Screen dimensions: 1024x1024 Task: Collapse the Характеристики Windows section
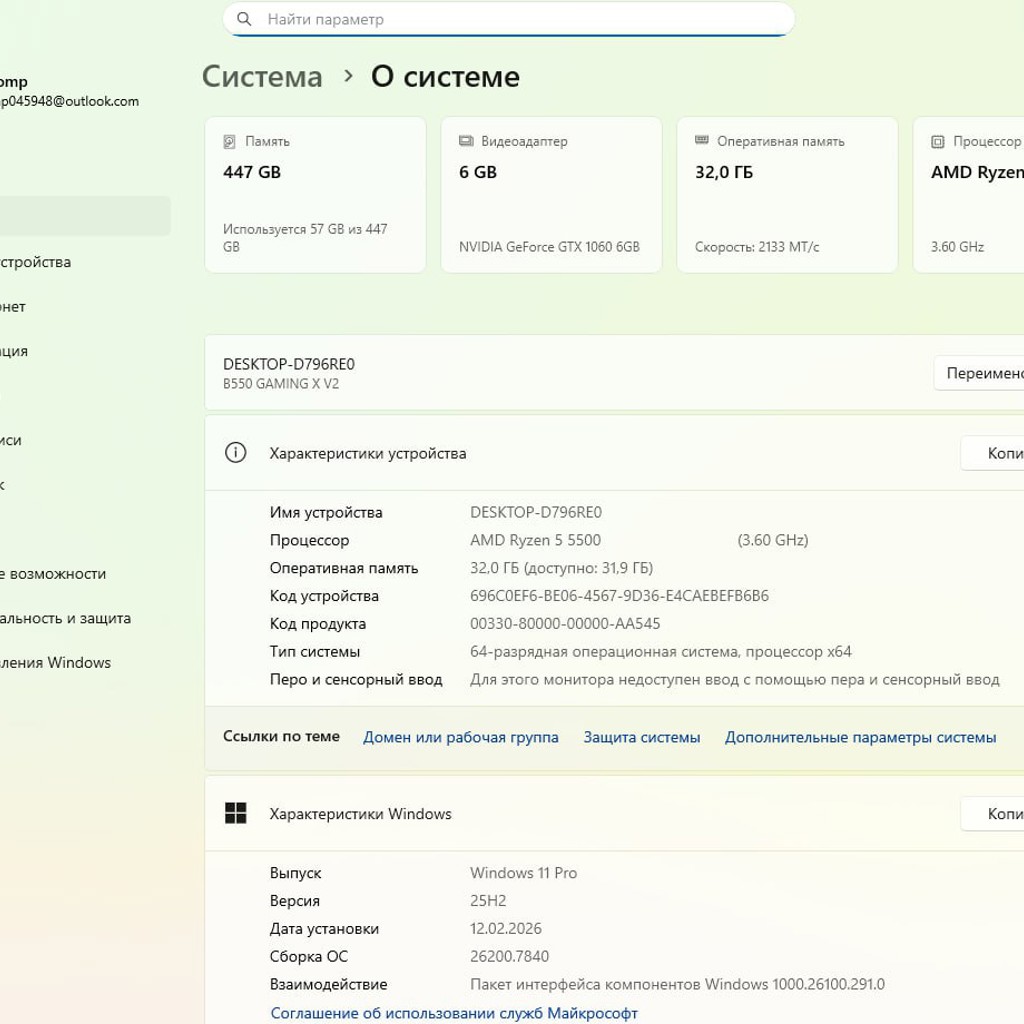coord(614,813)
